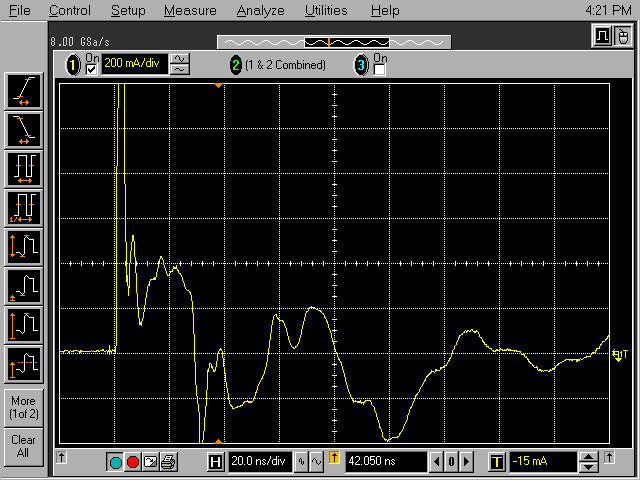Click the channel 2 green number button
Viewport: 640px width, 480px height.
[236, 65]
